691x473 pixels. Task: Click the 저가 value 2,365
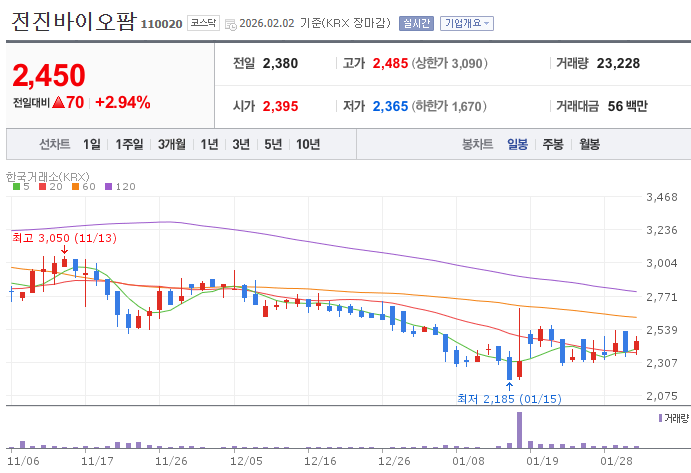click(x=390, y=106)
